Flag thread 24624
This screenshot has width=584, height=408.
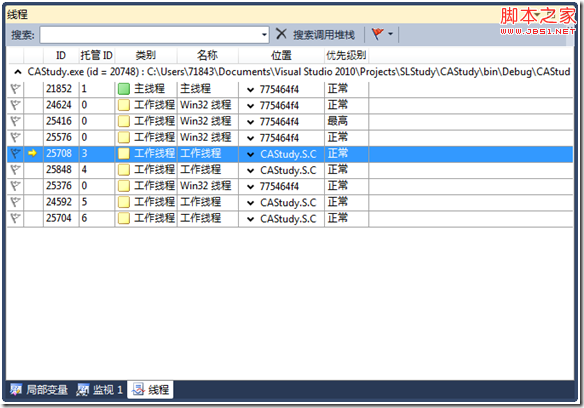[x=15, y=105]
